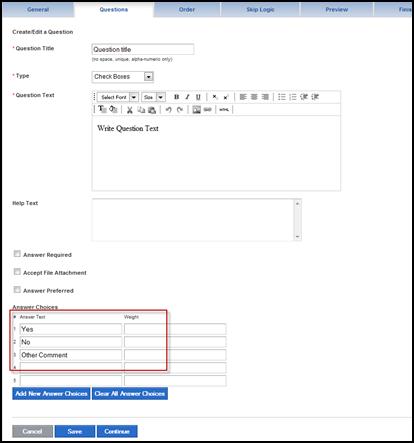This screenshot has height=443, width=414.
Task: Click the Question Title input field
Action: click(x=143, y=49)
